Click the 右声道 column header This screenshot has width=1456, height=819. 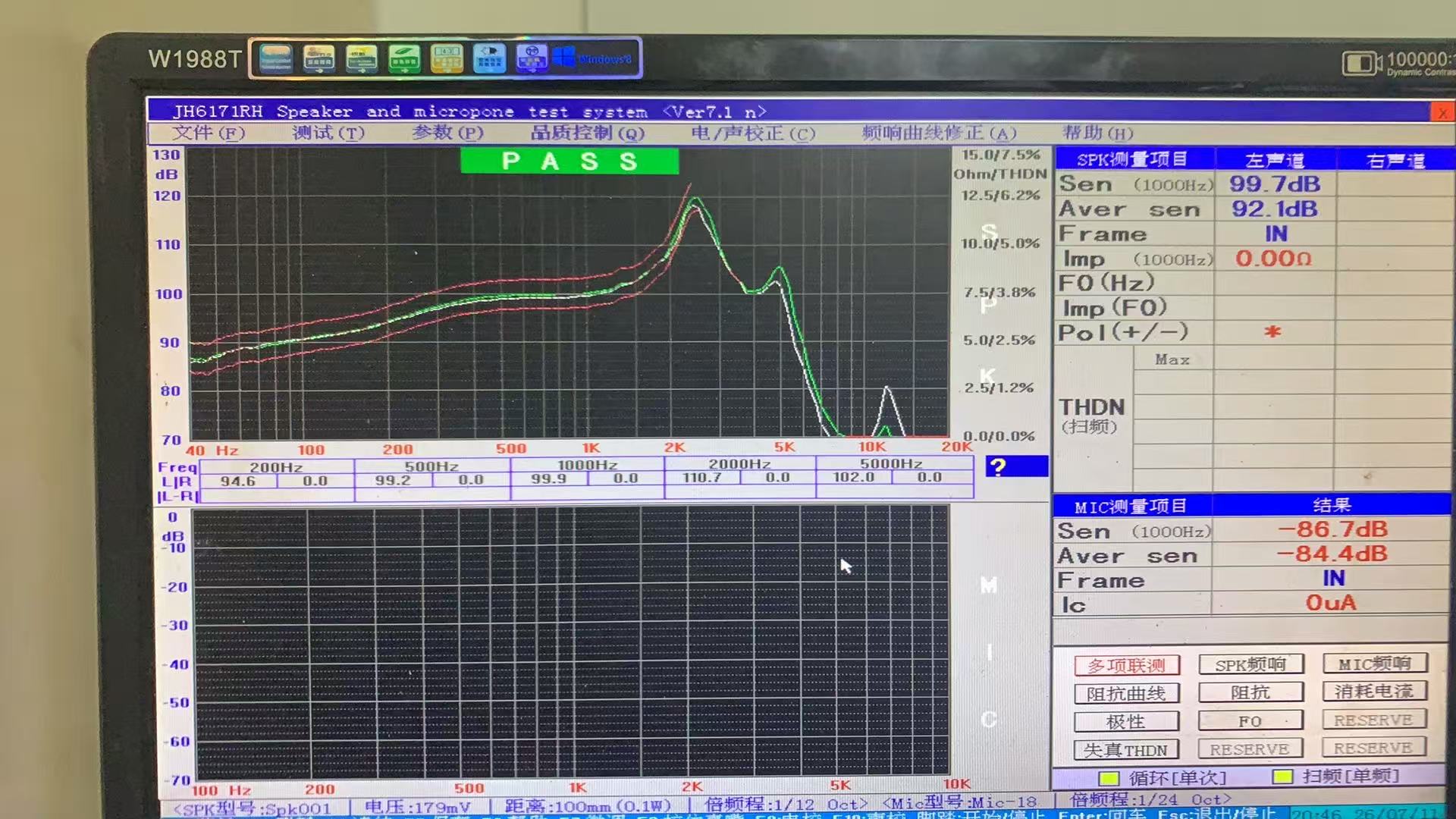coord(1395,160)
